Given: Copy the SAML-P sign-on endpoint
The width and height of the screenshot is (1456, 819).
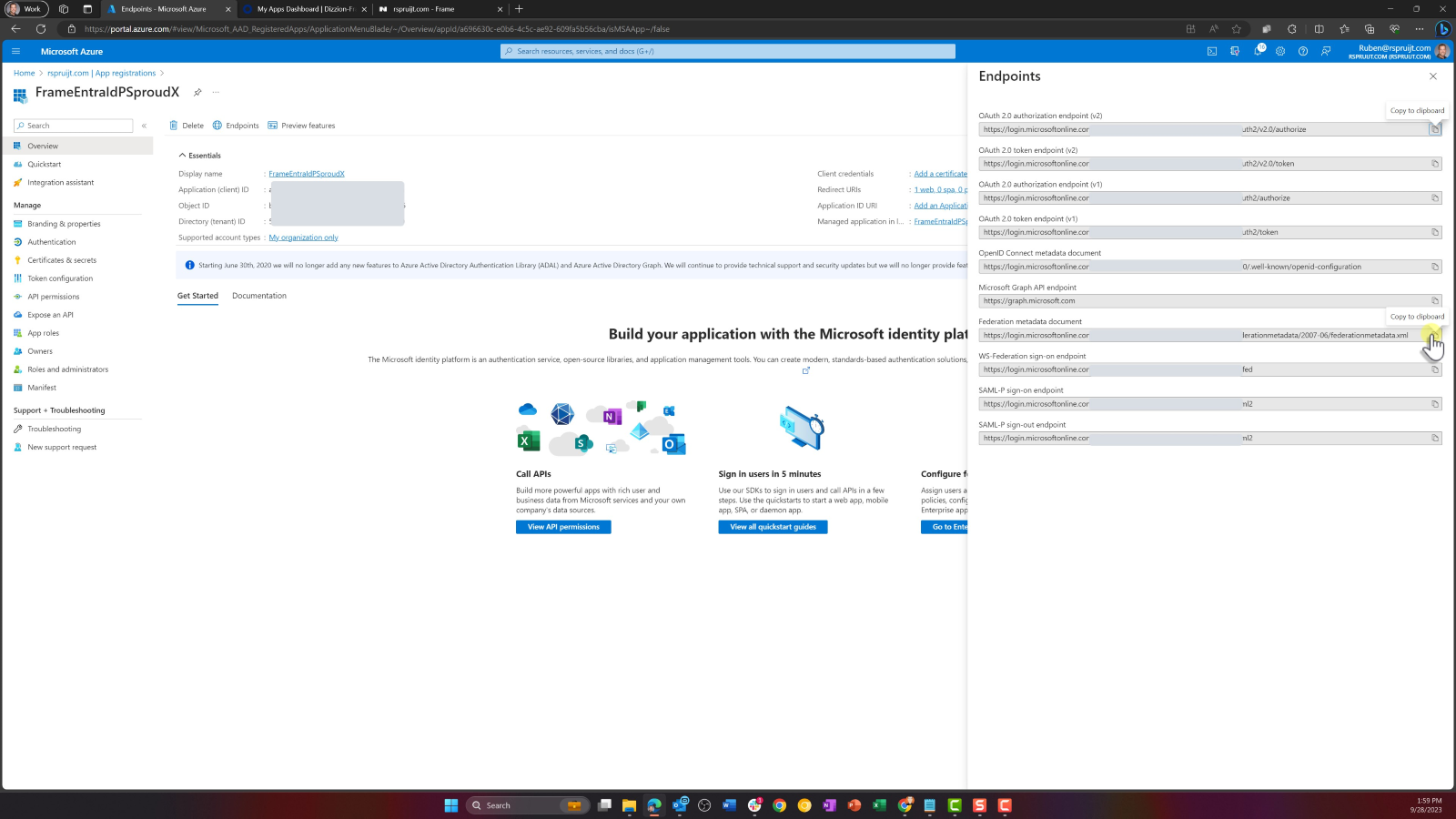Looking at the screenshot, I should pyautogui.click(x=1435, y=404).
